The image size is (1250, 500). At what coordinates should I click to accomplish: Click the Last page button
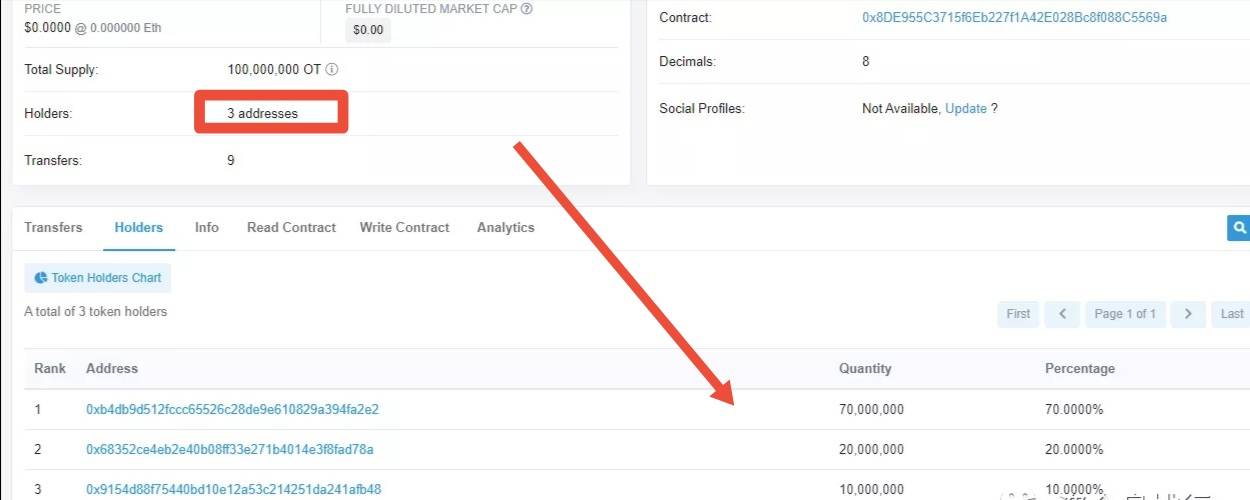(x=1231, y=314)
